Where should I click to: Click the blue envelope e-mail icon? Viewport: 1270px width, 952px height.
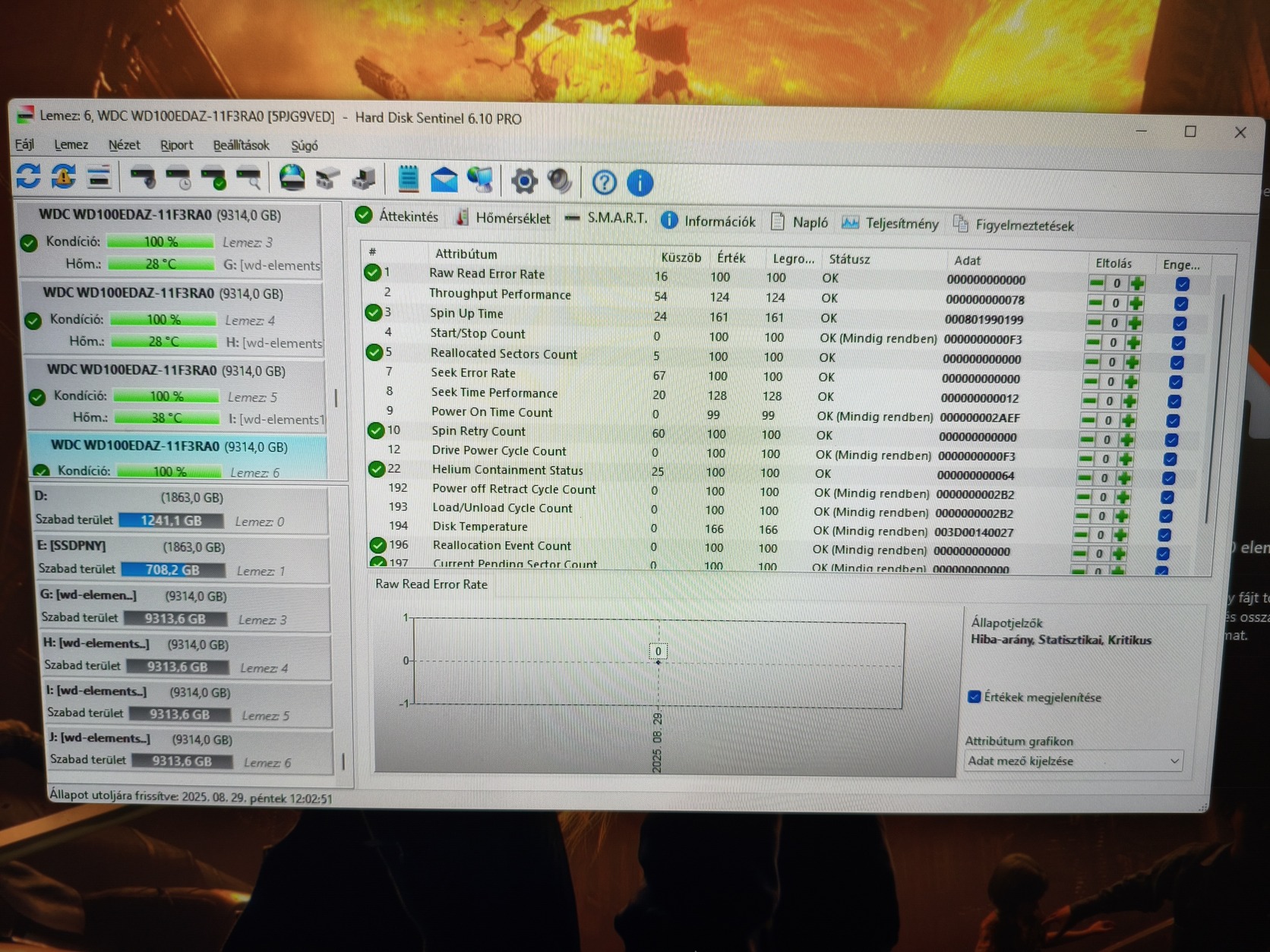point(444,181)
